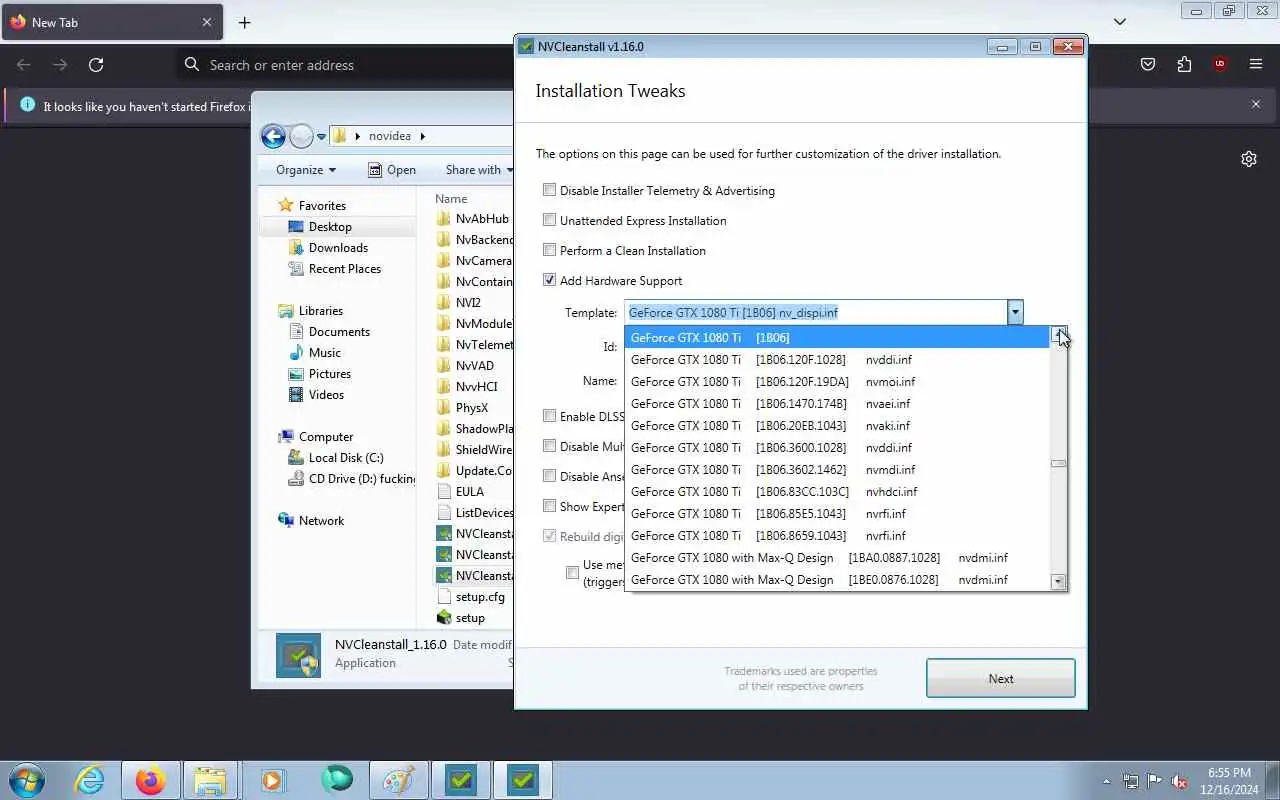Choose entry 1B06.120F.19DA nvmoi.inf
This screenshot has width=1280, height=800.
837,381
